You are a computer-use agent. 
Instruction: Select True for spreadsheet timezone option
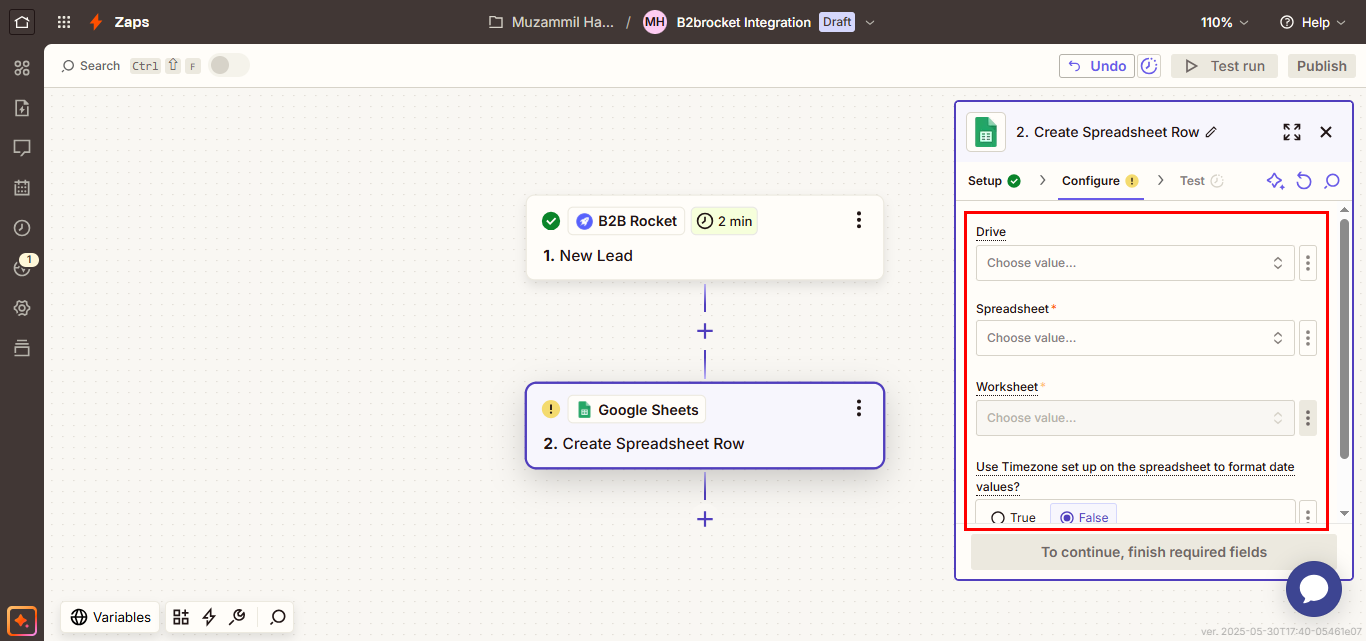1013,517
